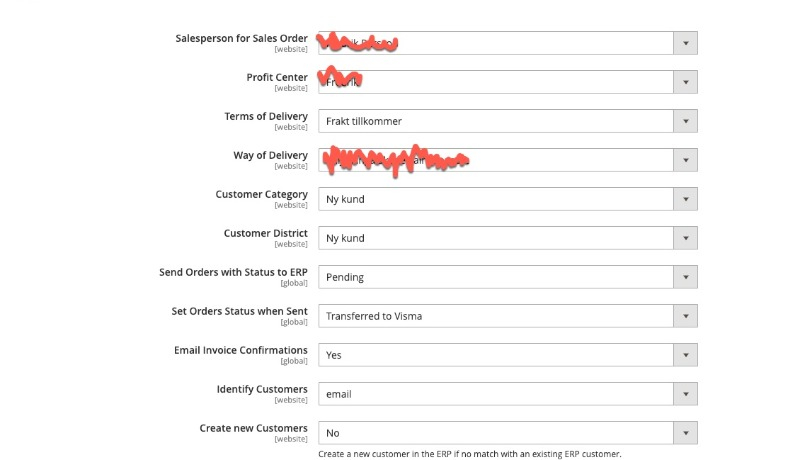This screenshot has width=800, height=460.
Task: Change the Create new Customers No select
Action: click(508, 433)
